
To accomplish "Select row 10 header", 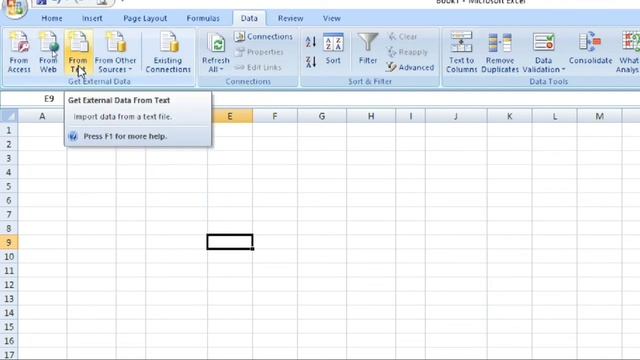I will (x=9, y=256).
